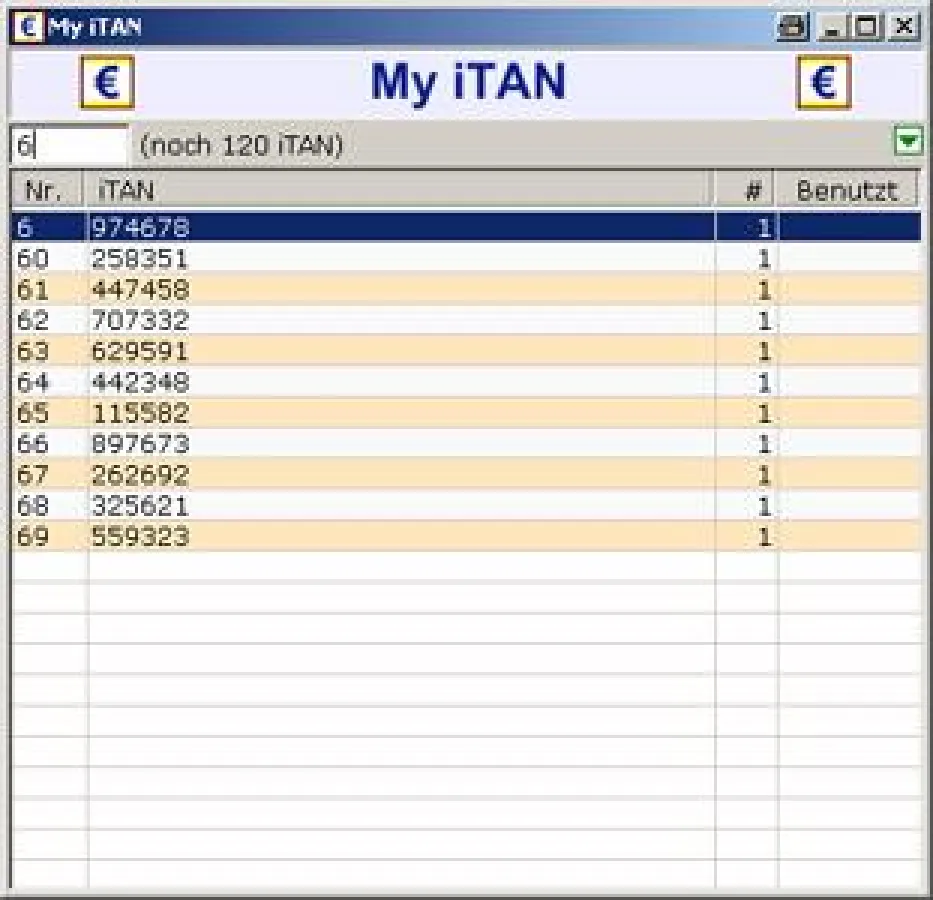
Task: Select row 65 with iTAN 115582
Action: 300,413
